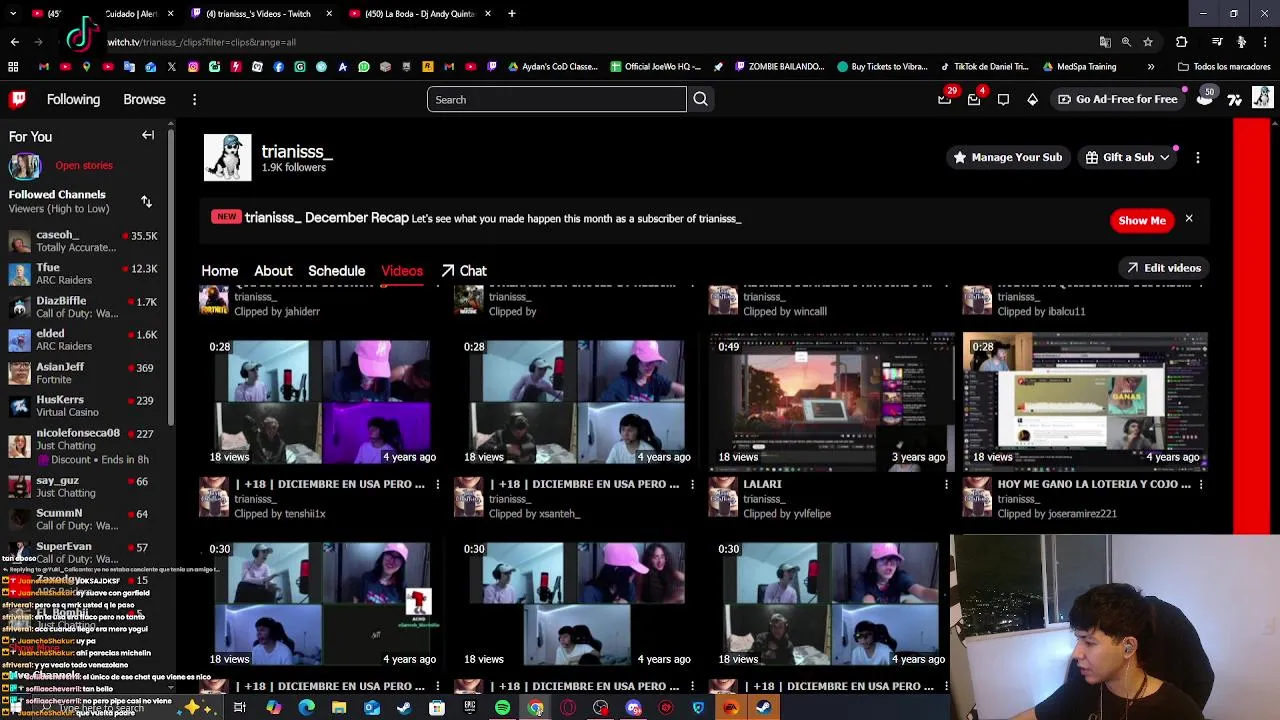Open Todos los marcadores folder

click(1224, 67)
